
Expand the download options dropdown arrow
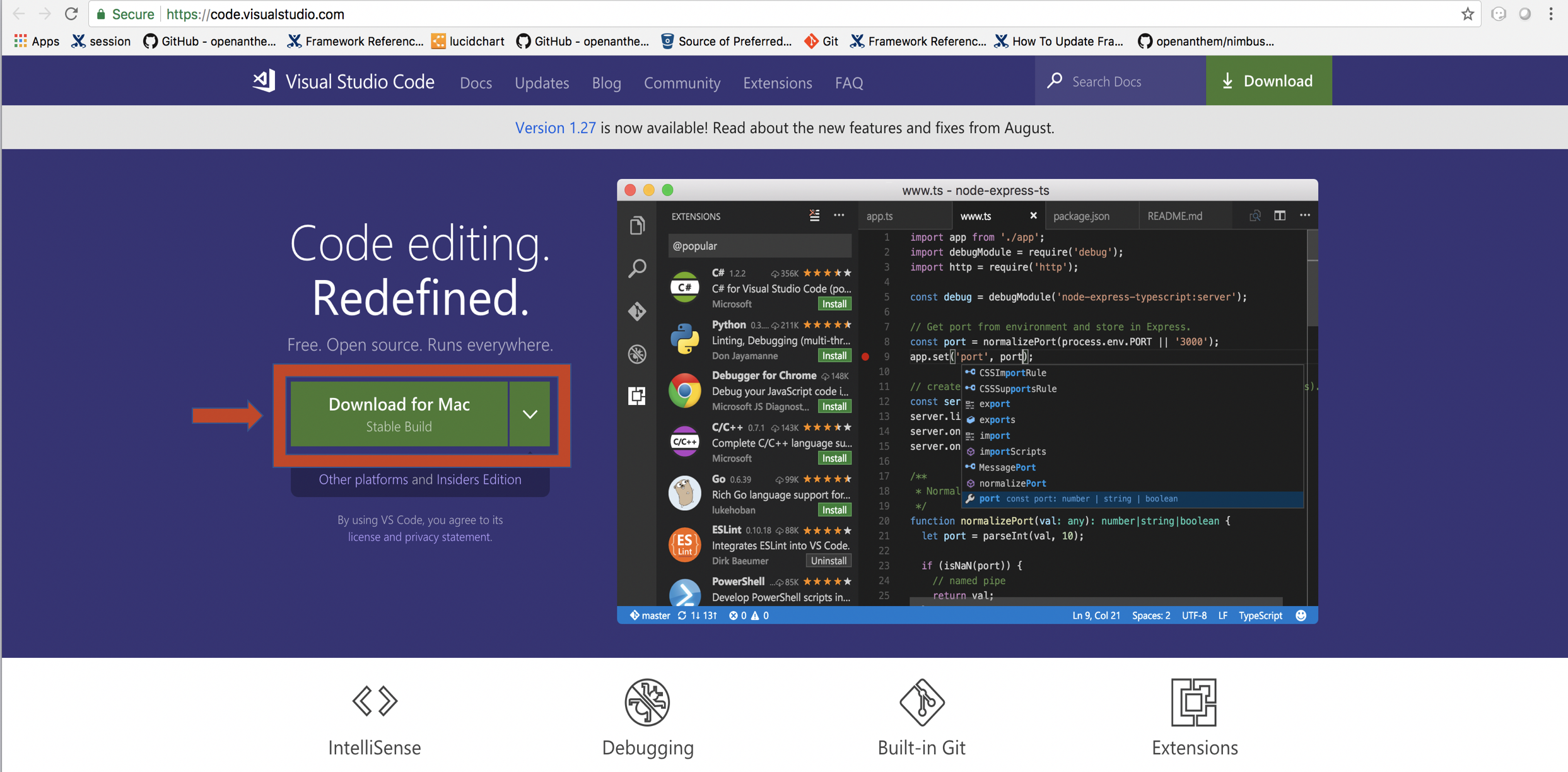tap(530, 414)
